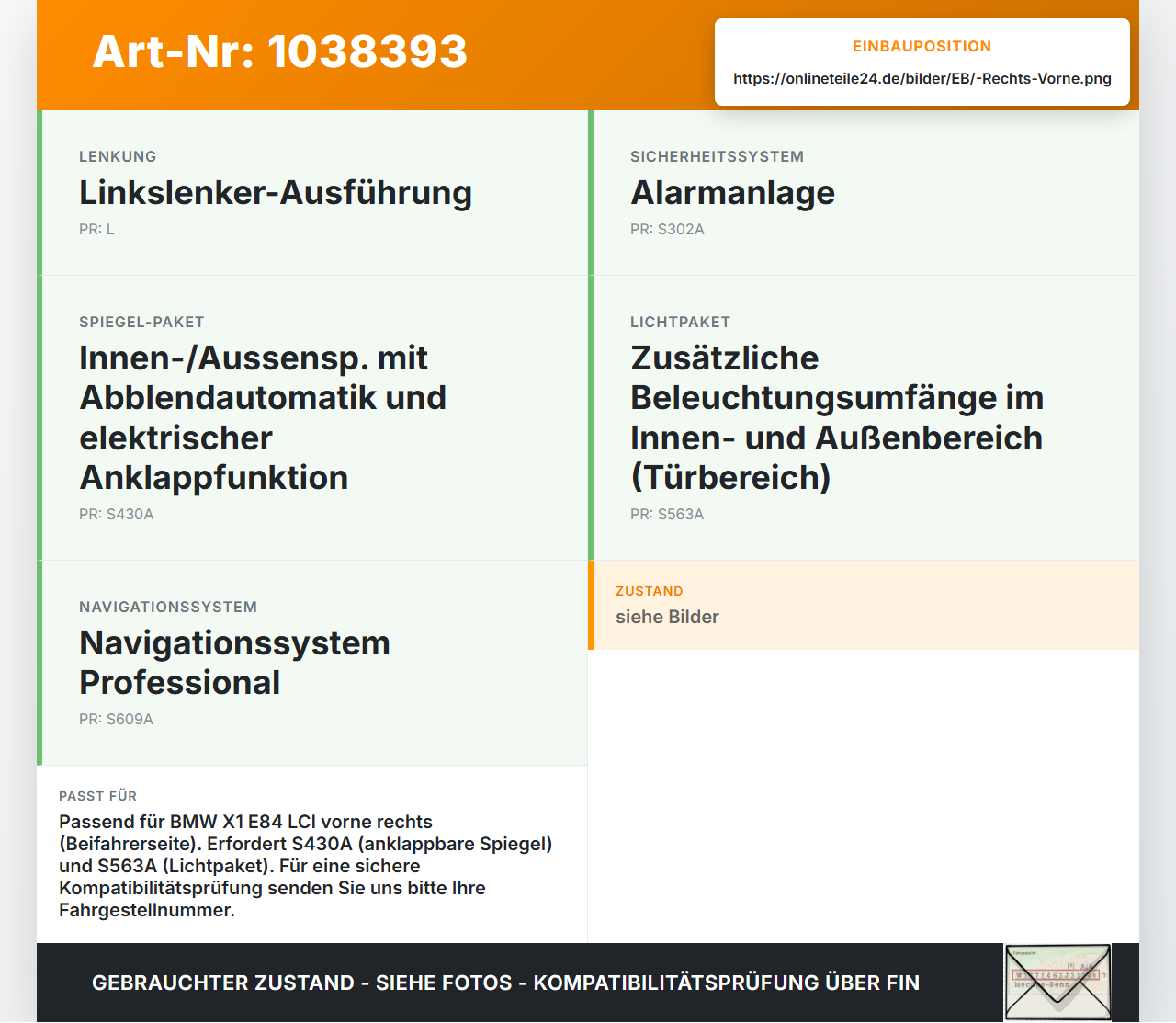1176x1023 pixels.
Task: Click the LICHTPAKET label
Action: point(680,322)
